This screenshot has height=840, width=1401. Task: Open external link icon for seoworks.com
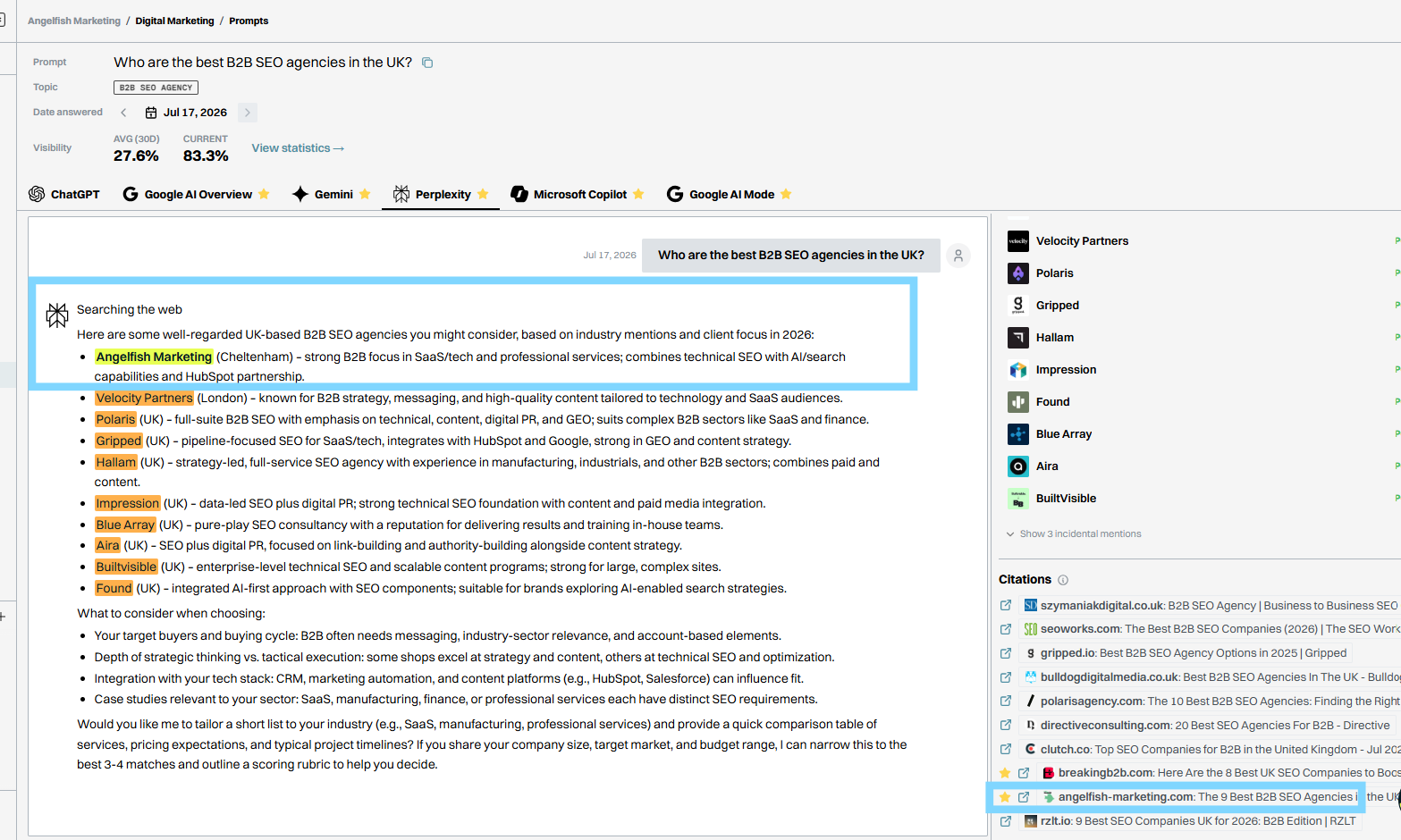pyautogui.click(x=1006, y=629)
